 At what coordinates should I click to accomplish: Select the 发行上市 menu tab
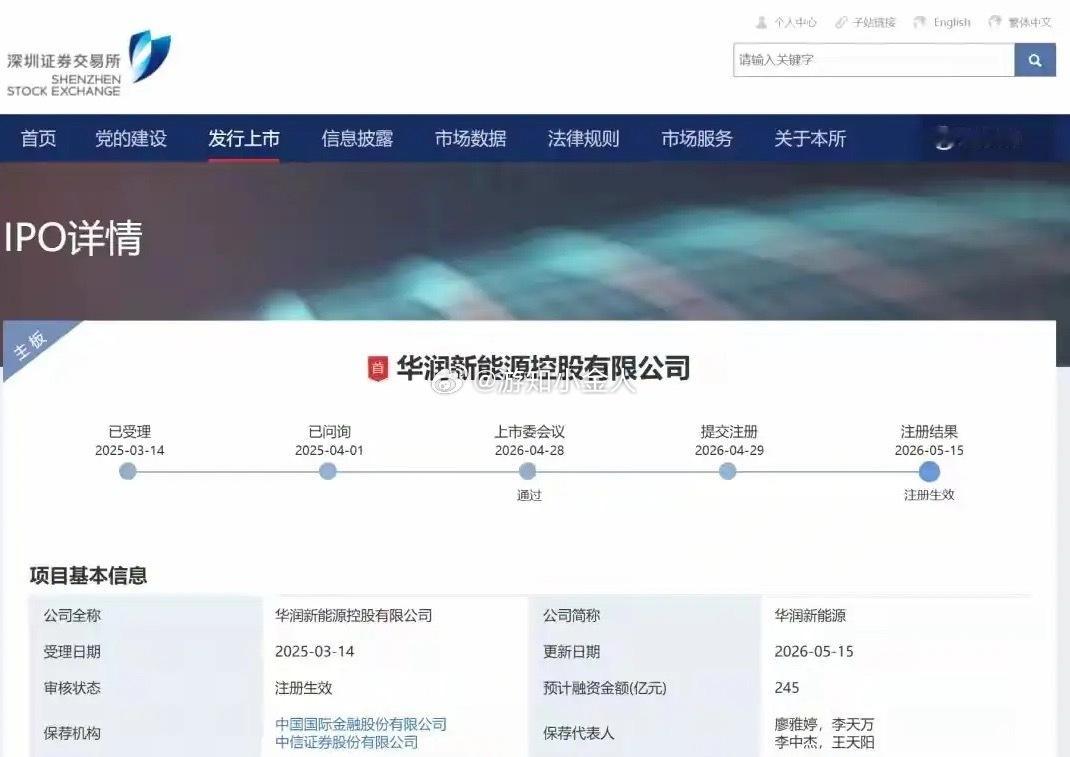click(244, 139)
